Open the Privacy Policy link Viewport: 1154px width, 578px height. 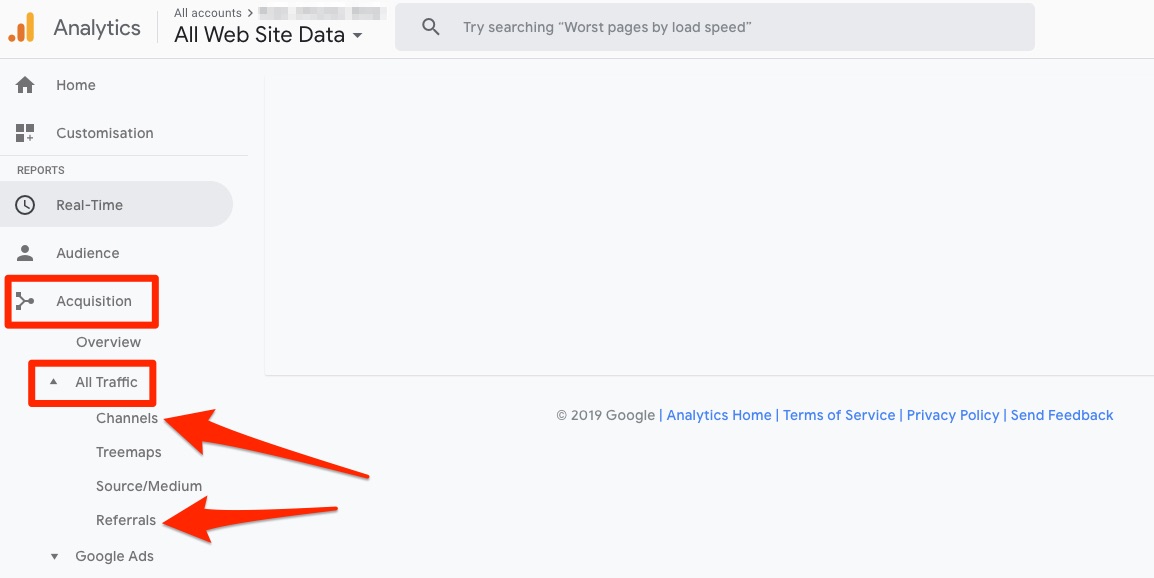click(x=953, y=415)
